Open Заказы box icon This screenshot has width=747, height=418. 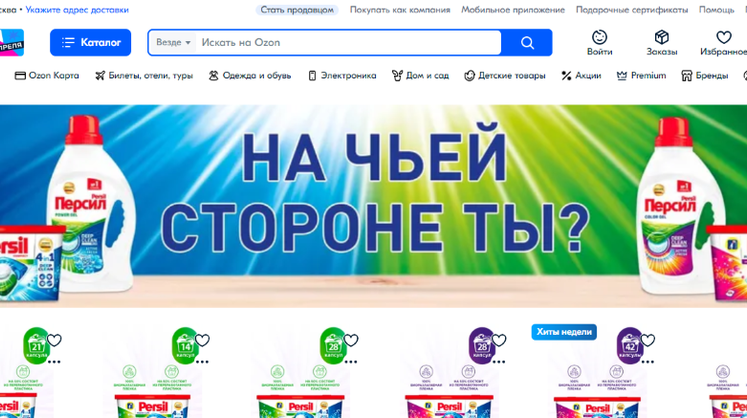(x=662, y=37)
